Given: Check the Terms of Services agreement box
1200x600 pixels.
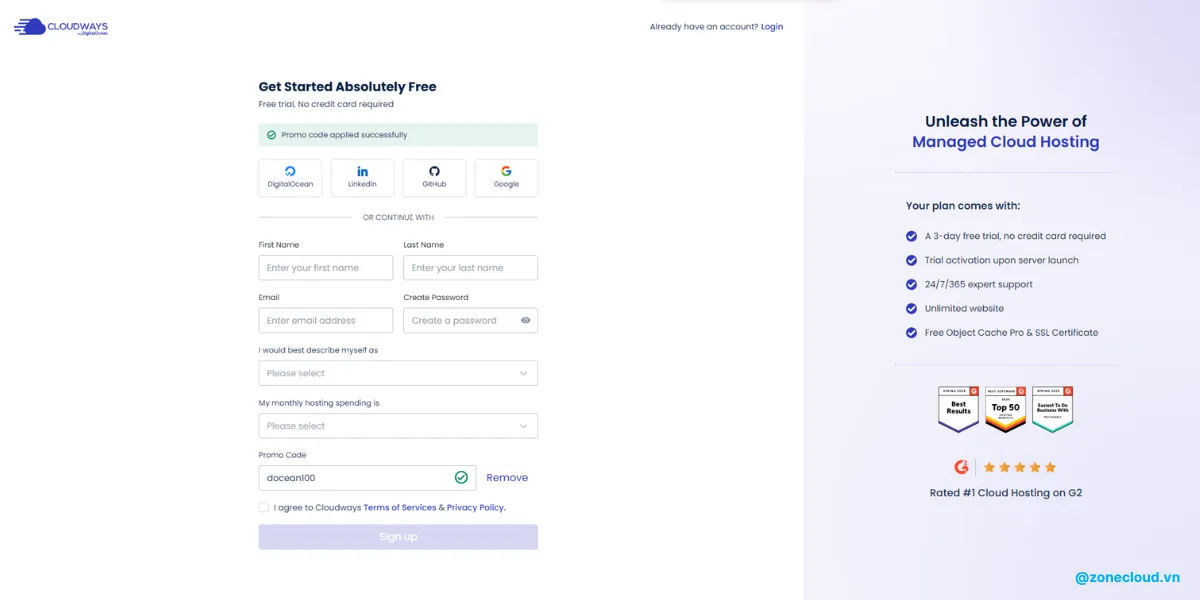Looking at the screenshot, I should [264, 507].
